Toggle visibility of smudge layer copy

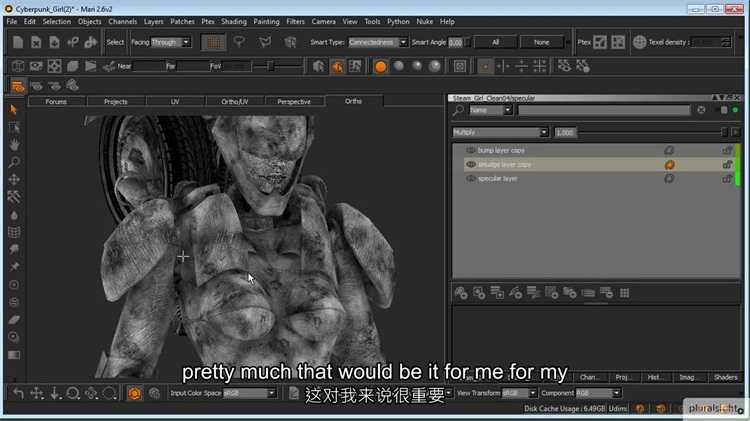pos(471,164)
